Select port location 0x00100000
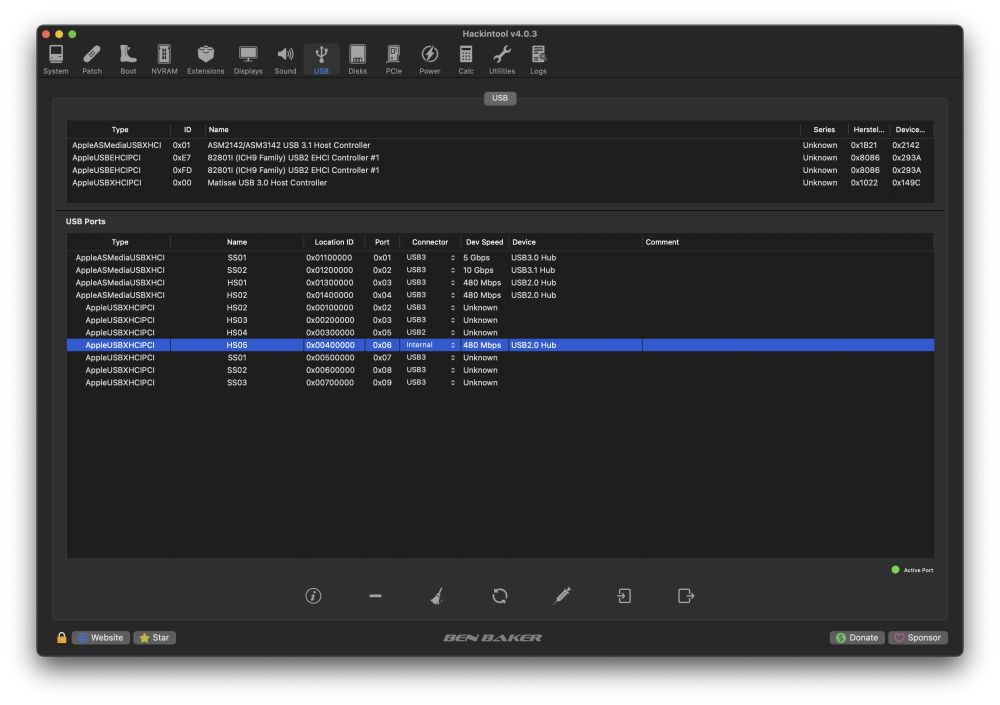 point(329,308)
